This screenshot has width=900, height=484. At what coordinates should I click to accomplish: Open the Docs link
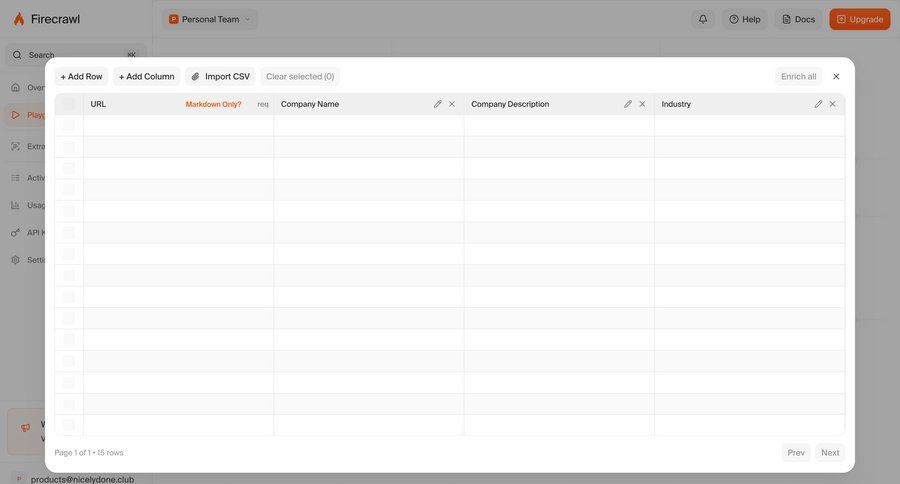tap(798, 19)
